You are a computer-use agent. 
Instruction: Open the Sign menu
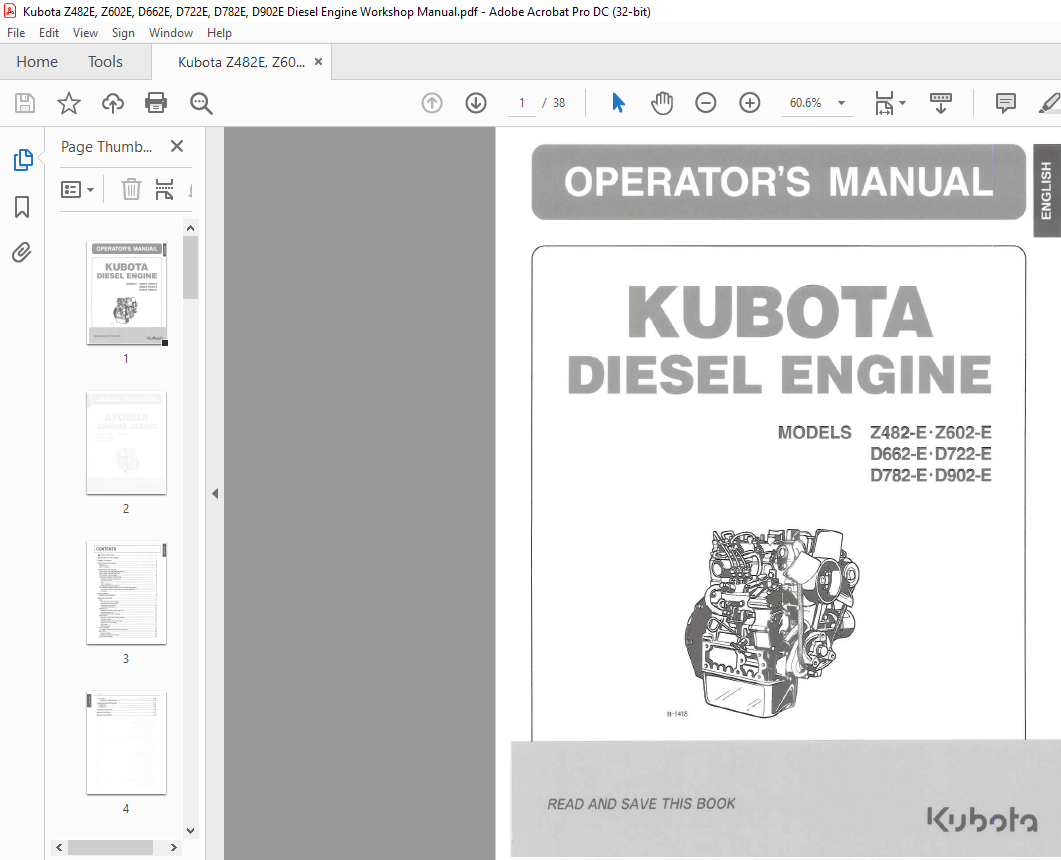pyautogui.click(x=123, y=32)
